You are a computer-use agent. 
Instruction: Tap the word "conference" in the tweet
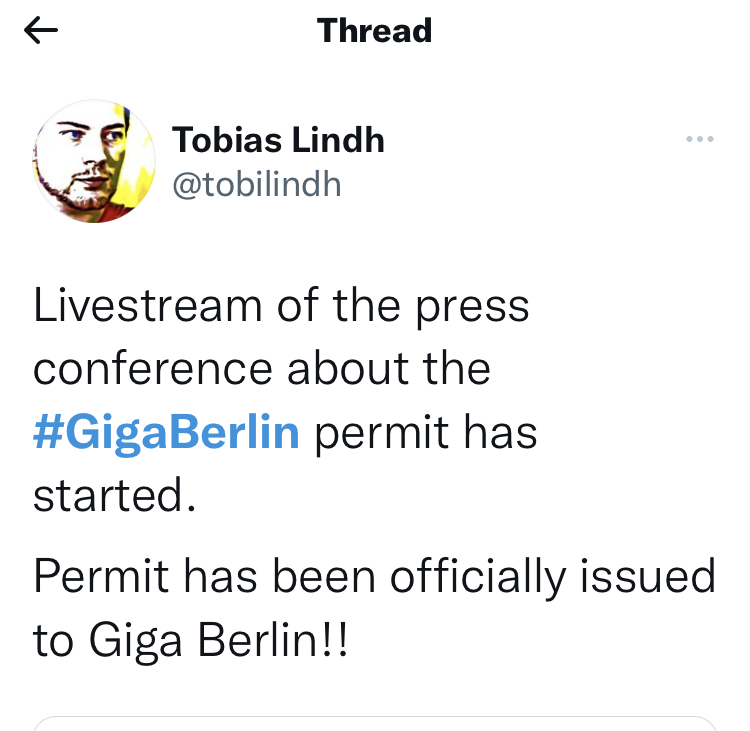pyautogui.click(x=152, y=369)
